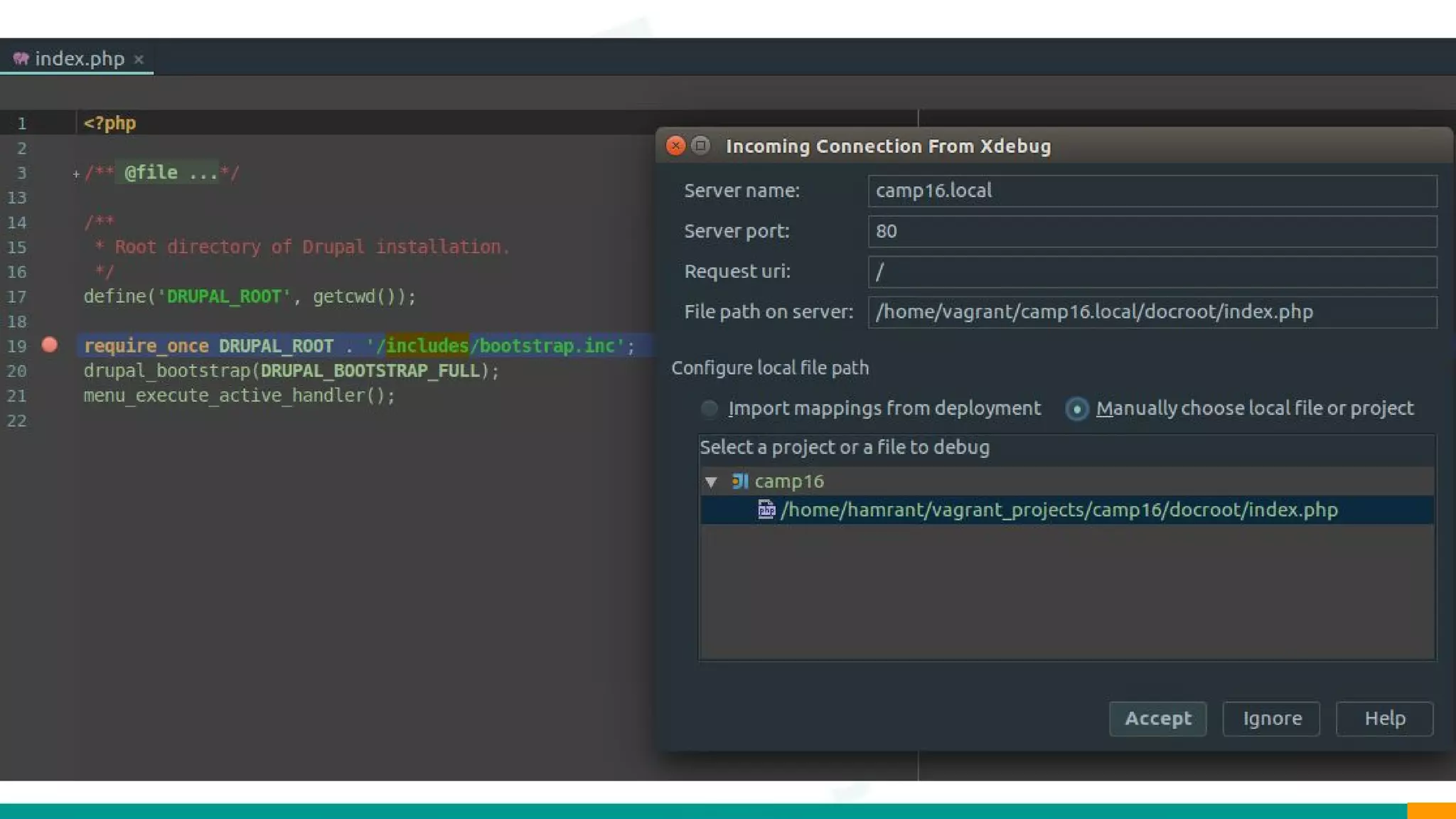Maximize the Xdebug dialog window
The width and height of the screenshot is (1456, 819).
coord(700,146)
